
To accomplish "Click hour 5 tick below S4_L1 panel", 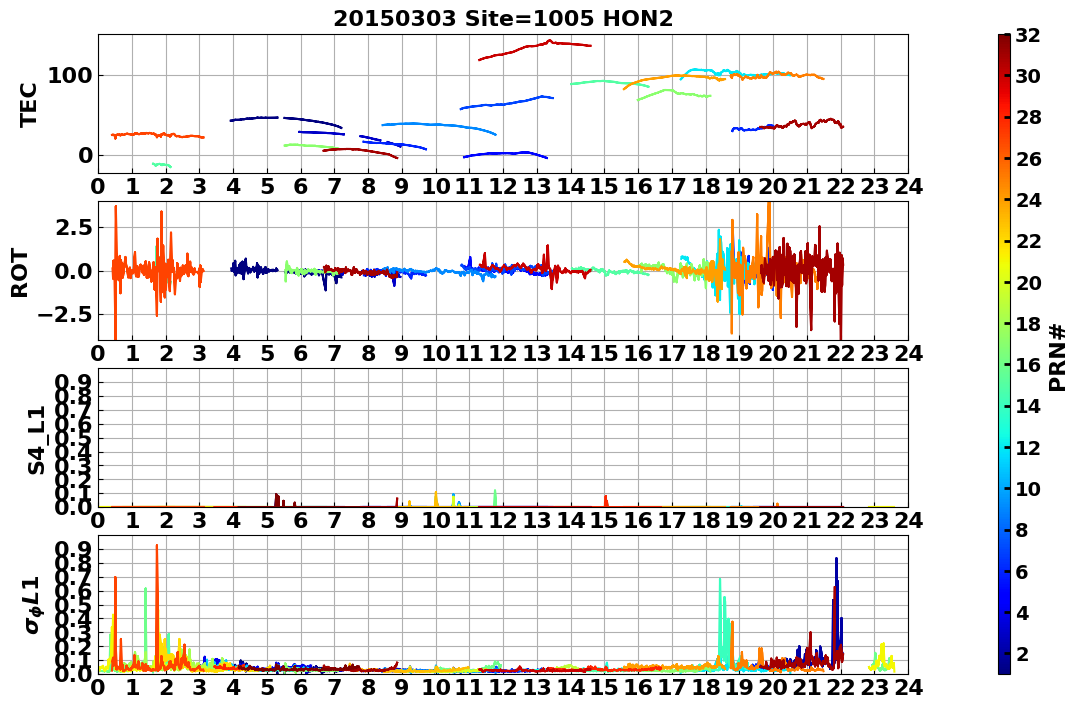I will click(x=267, y=520).
